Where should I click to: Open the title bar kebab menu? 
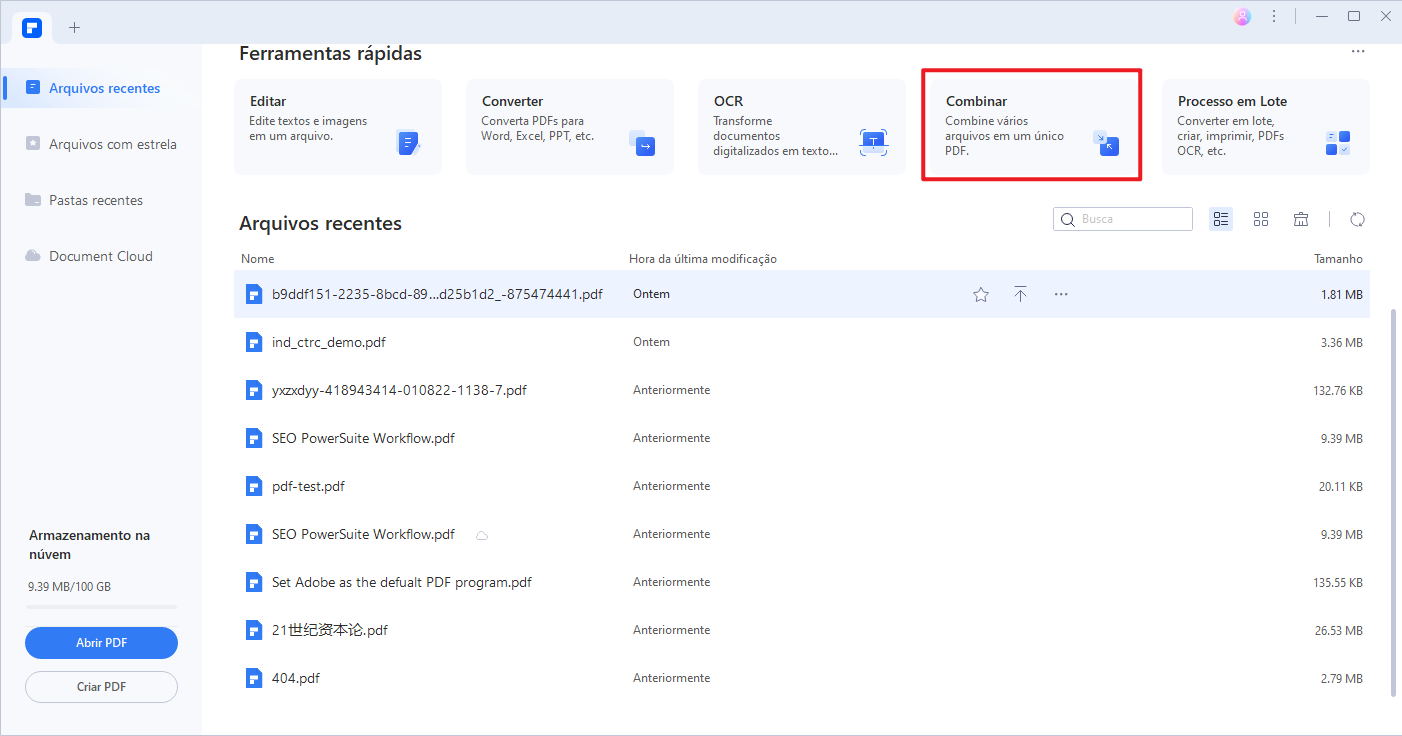1273,16
